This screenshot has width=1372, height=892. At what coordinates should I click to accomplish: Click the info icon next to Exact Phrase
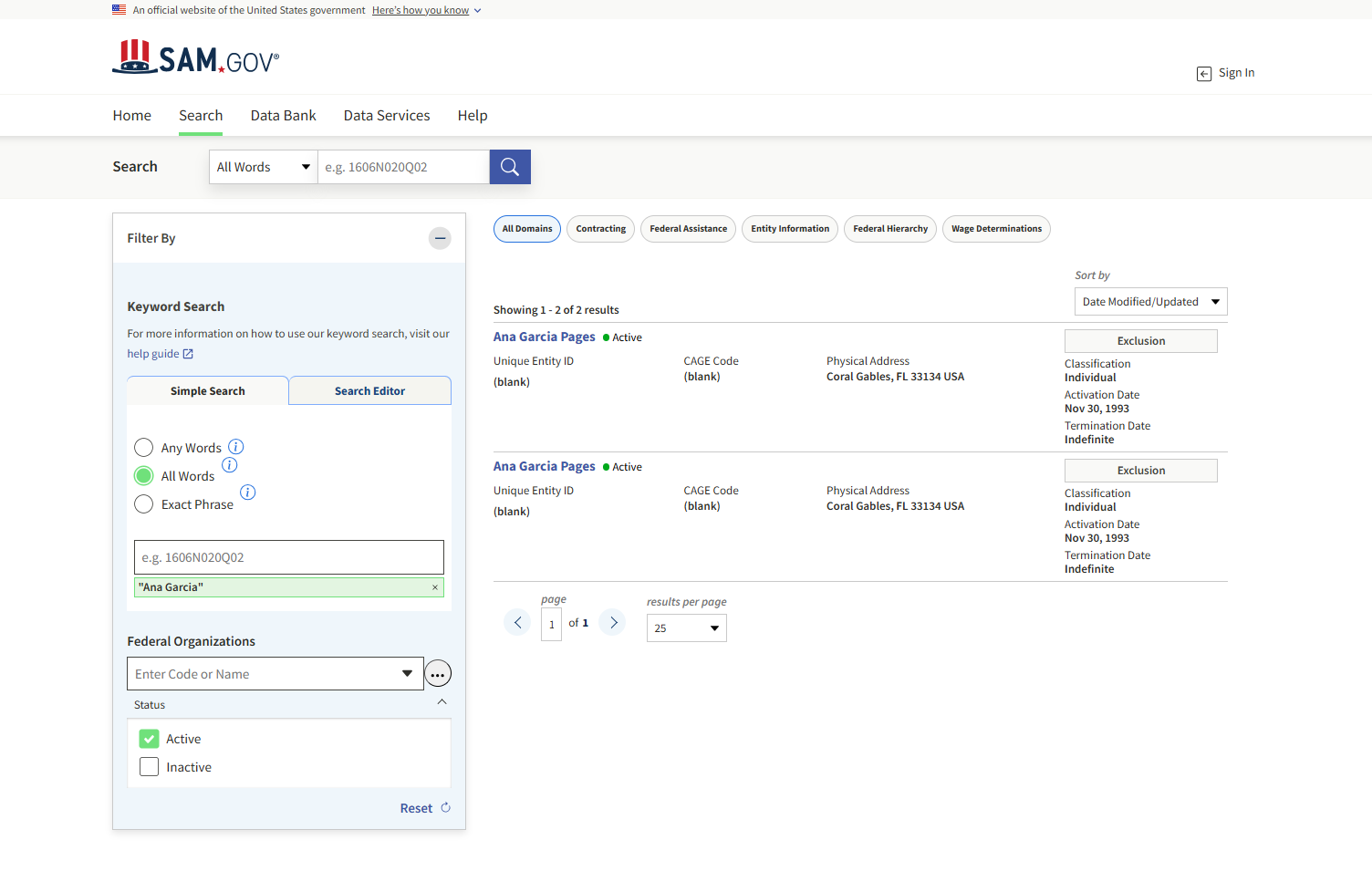247,493
